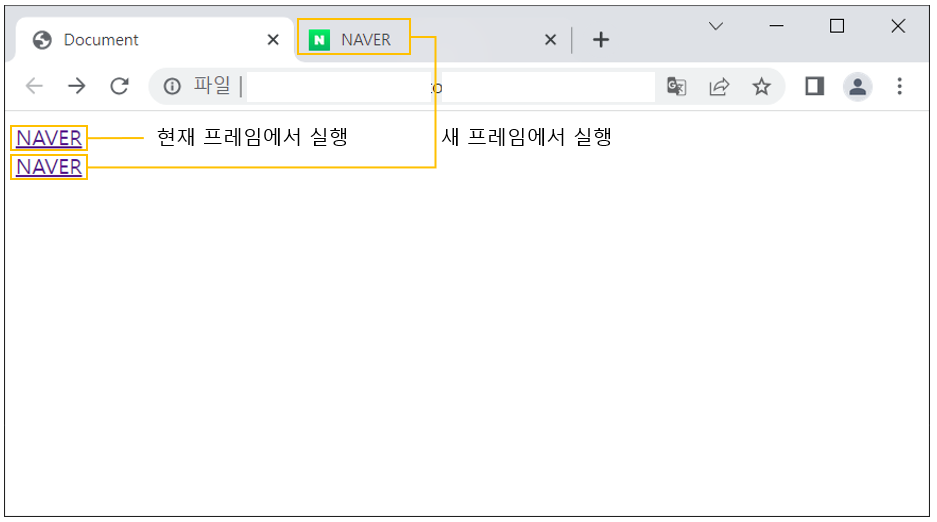Minimize the browser window
This screenshot has width=937, height=522.
point(776,26)
